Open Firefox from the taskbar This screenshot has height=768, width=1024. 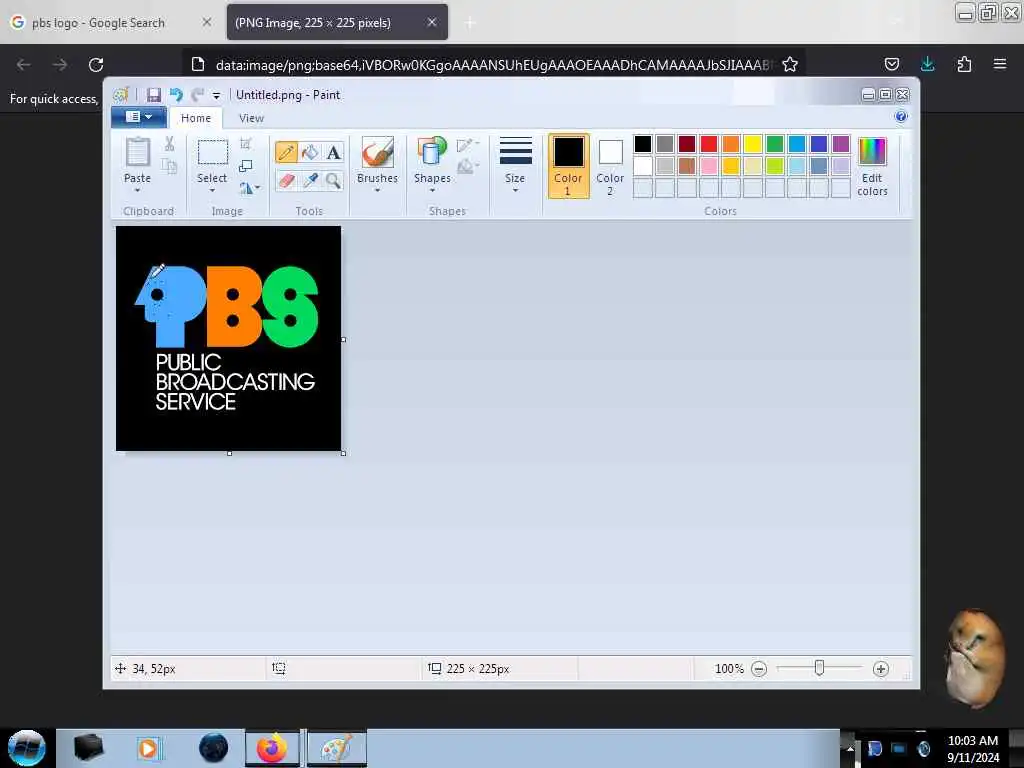pyautogui.click(x=272, y=748)
